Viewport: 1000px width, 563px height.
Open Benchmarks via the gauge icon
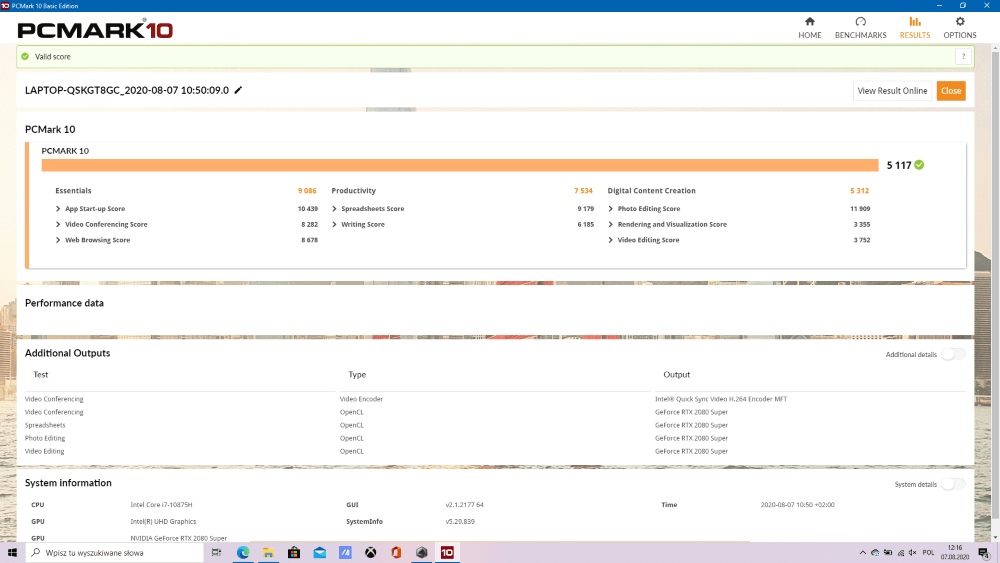(860, 22)
